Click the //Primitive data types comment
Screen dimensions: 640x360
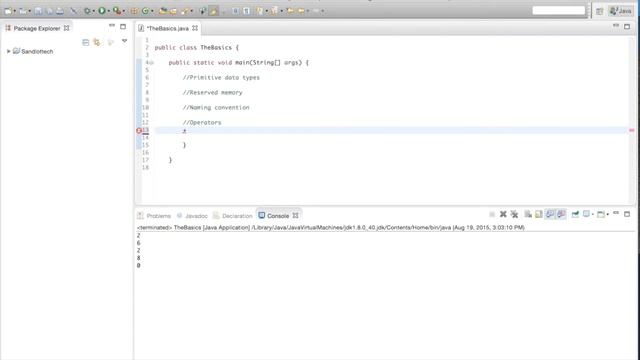221,78
